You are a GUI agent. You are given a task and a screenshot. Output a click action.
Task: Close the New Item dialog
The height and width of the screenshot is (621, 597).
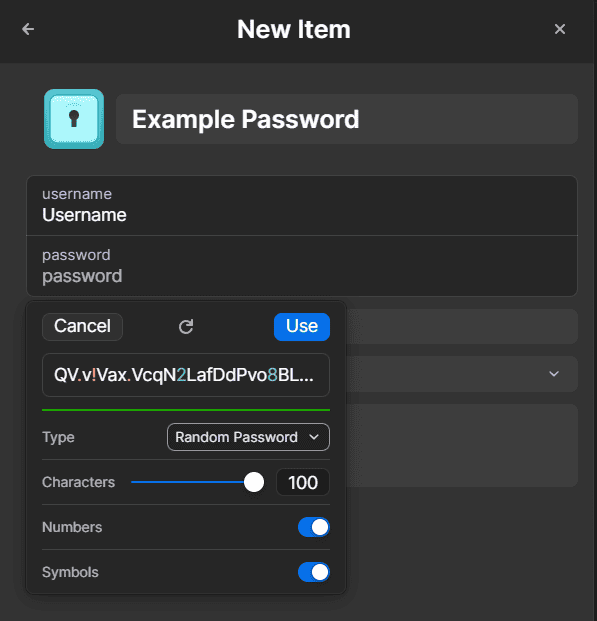click(560, 29)
